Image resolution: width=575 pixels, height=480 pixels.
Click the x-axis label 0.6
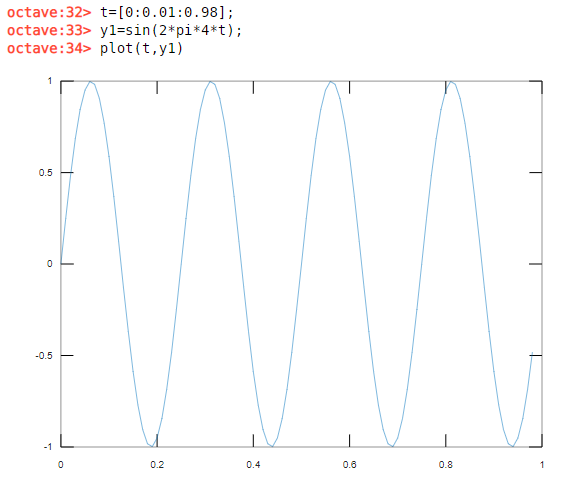click(x=349, y=465)
